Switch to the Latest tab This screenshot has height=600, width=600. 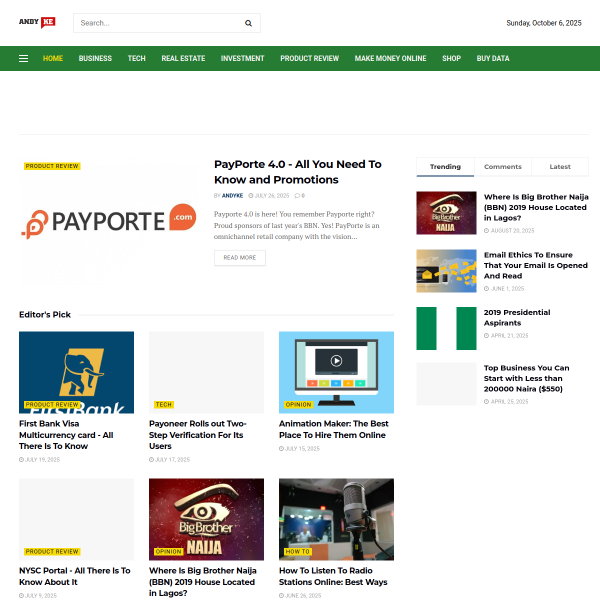[560, 167]
